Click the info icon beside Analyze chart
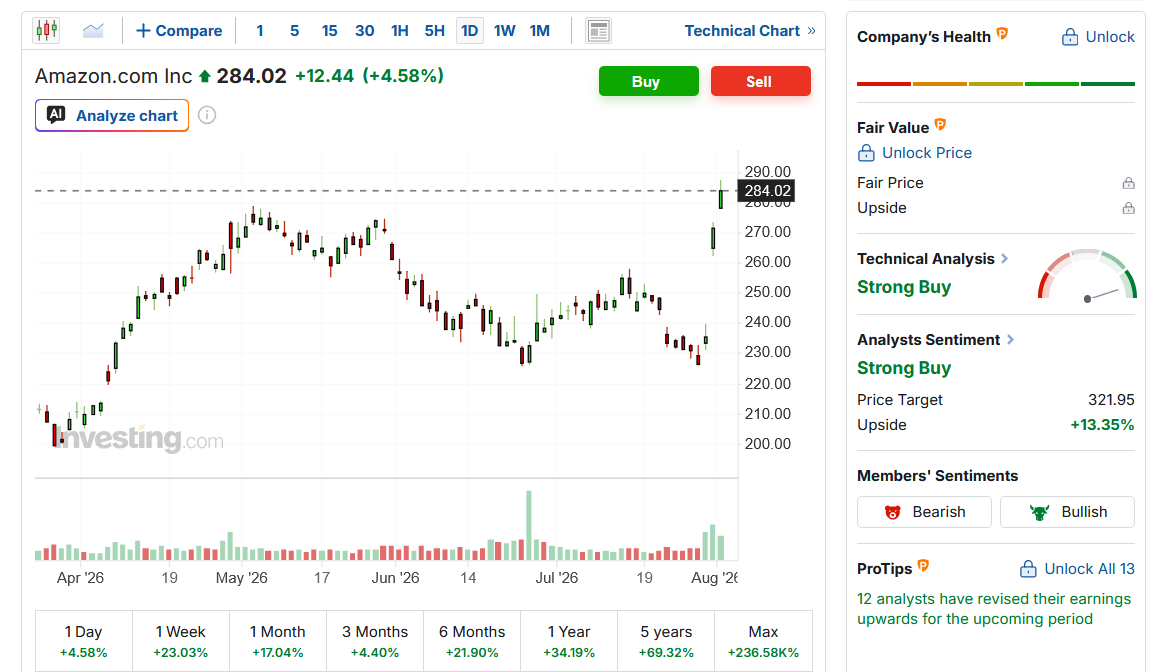This screenshot has height=672, width=1176. tap(207, 116)
